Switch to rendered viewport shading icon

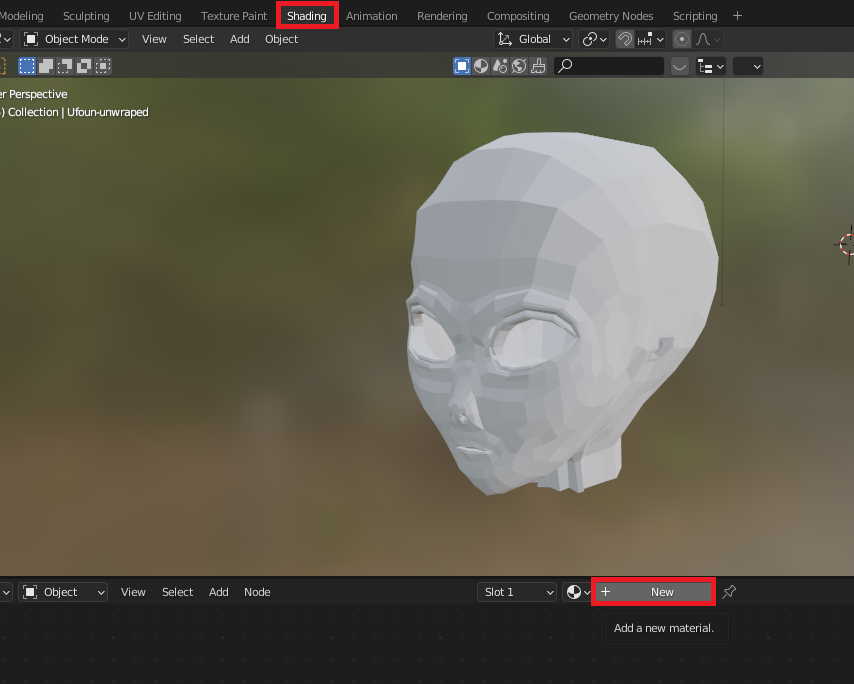(519, 66)
